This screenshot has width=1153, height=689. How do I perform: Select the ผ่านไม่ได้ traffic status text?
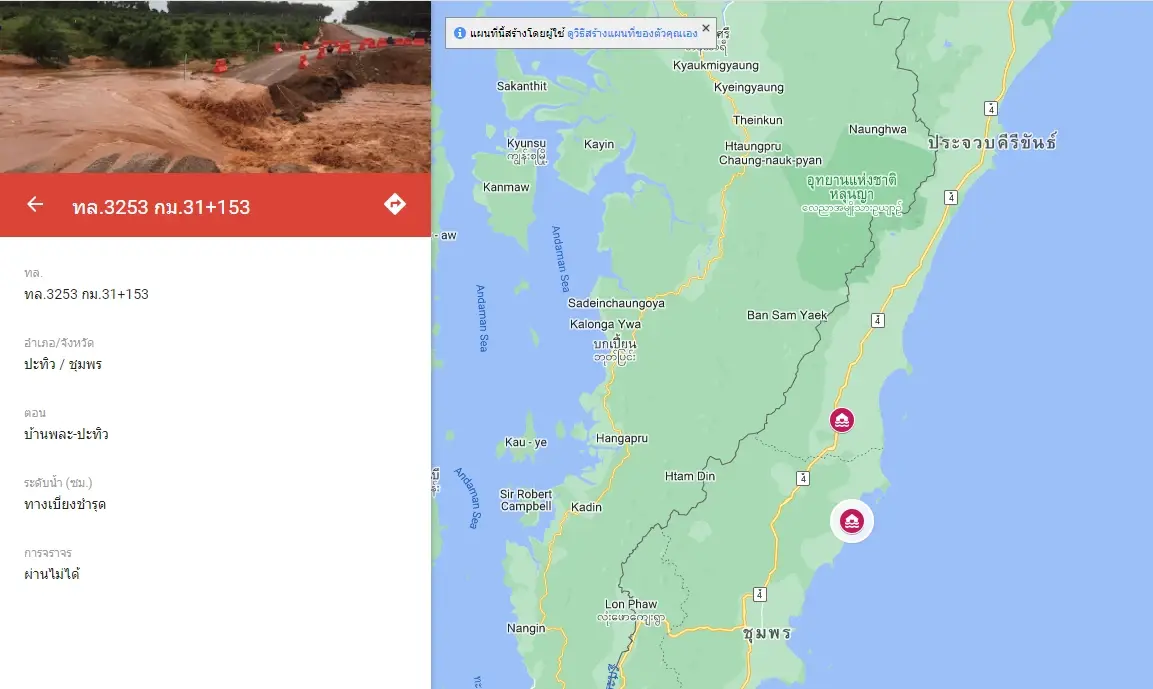51,574
